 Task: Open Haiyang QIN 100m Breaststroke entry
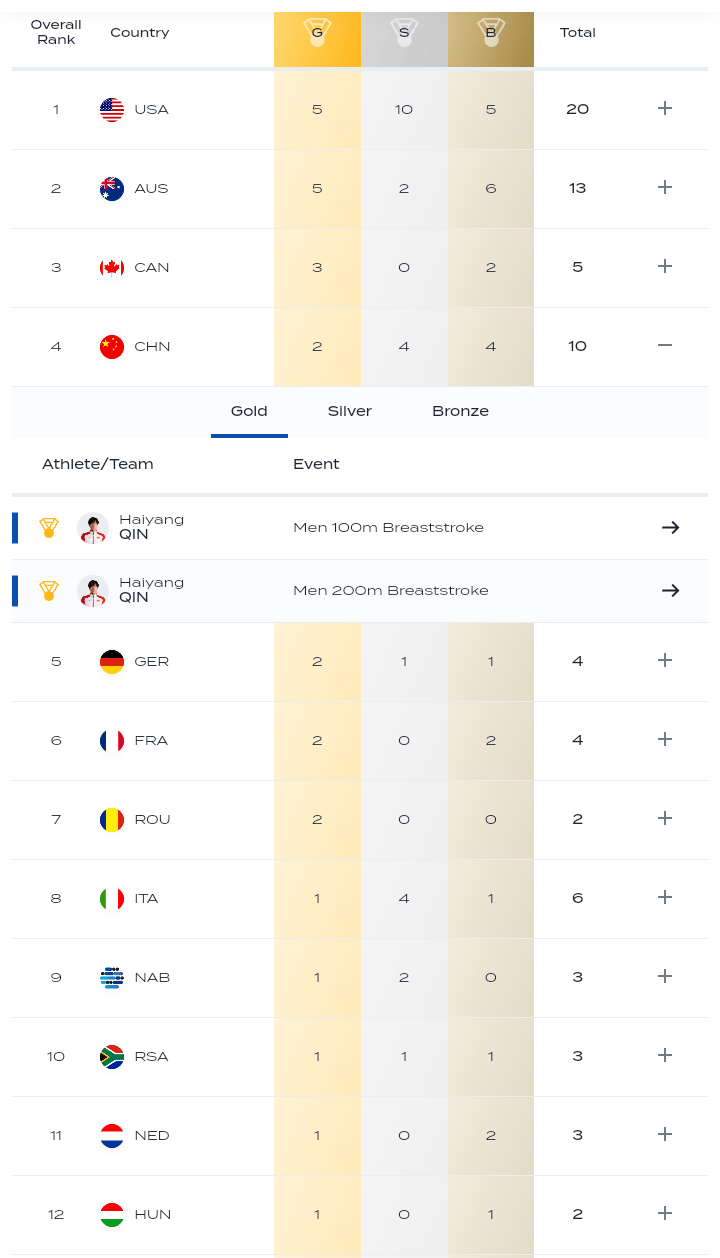[x=151, y=527]
